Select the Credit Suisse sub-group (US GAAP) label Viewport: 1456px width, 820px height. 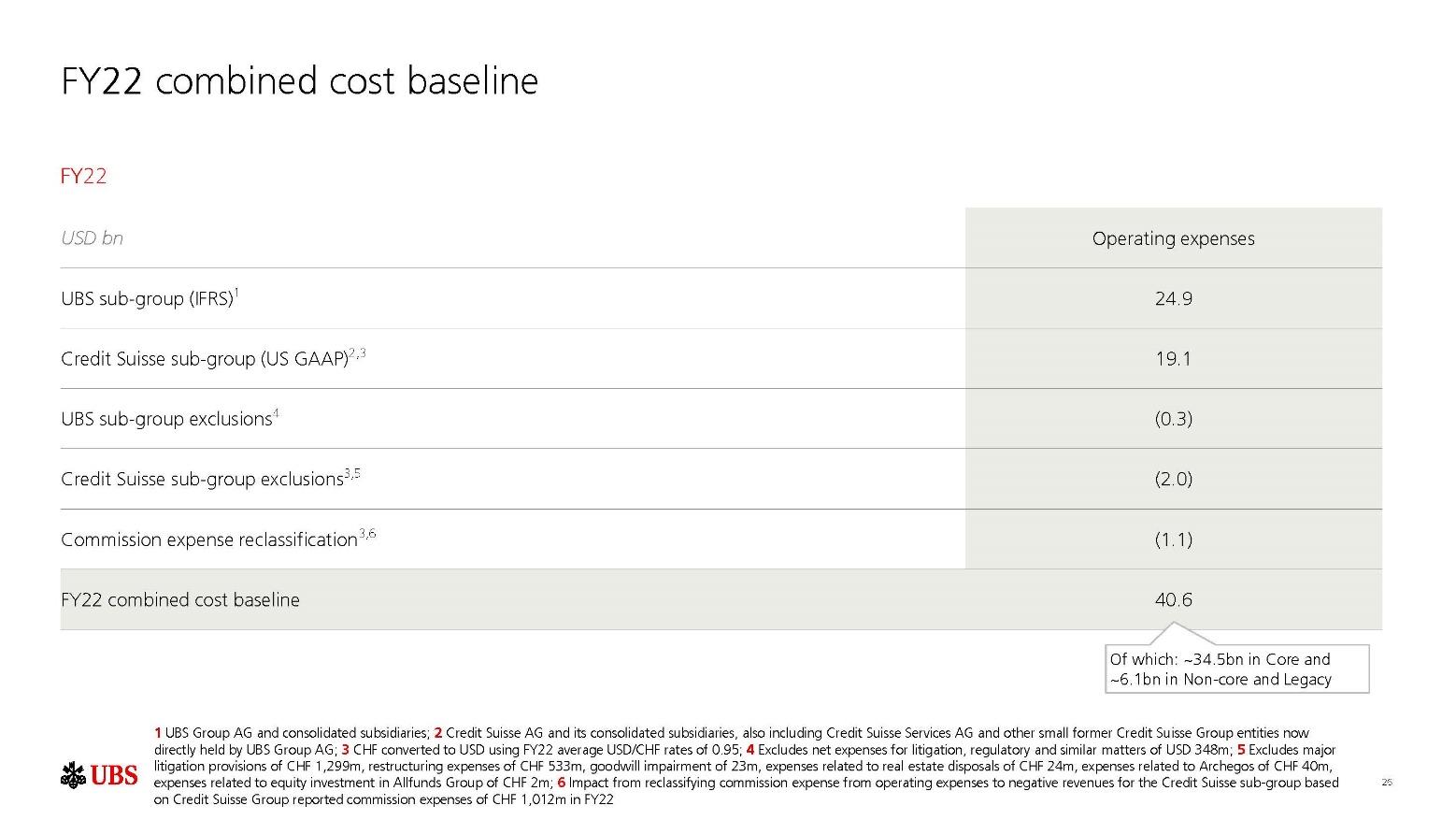tap(213, 358)
